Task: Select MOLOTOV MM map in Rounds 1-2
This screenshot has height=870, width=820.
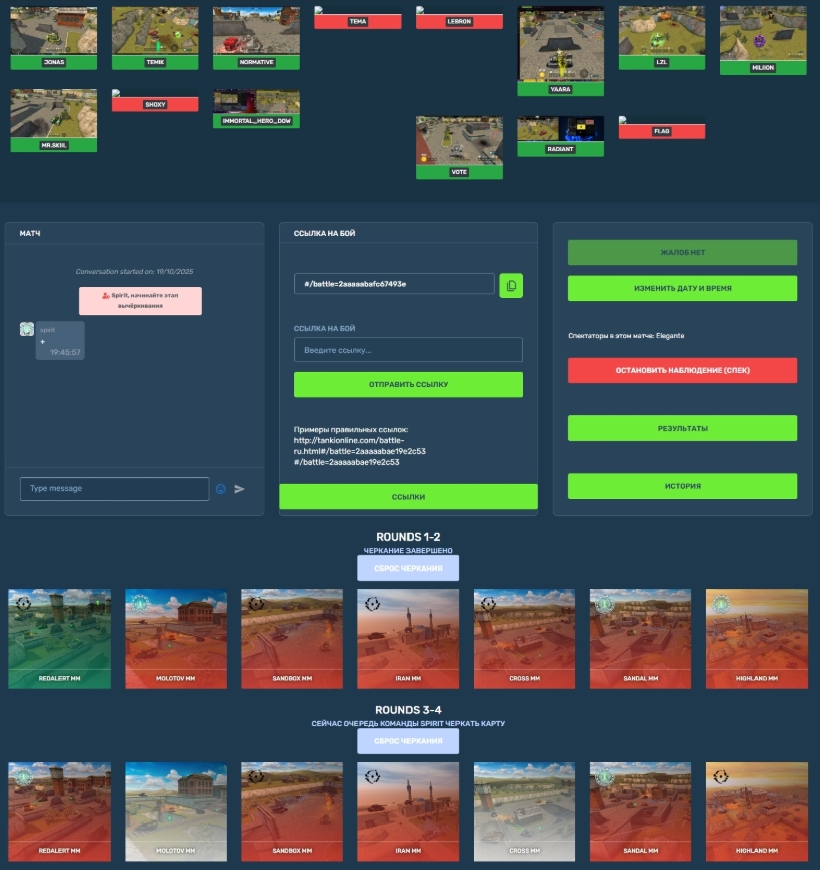Action: click(x=176, y=639)
